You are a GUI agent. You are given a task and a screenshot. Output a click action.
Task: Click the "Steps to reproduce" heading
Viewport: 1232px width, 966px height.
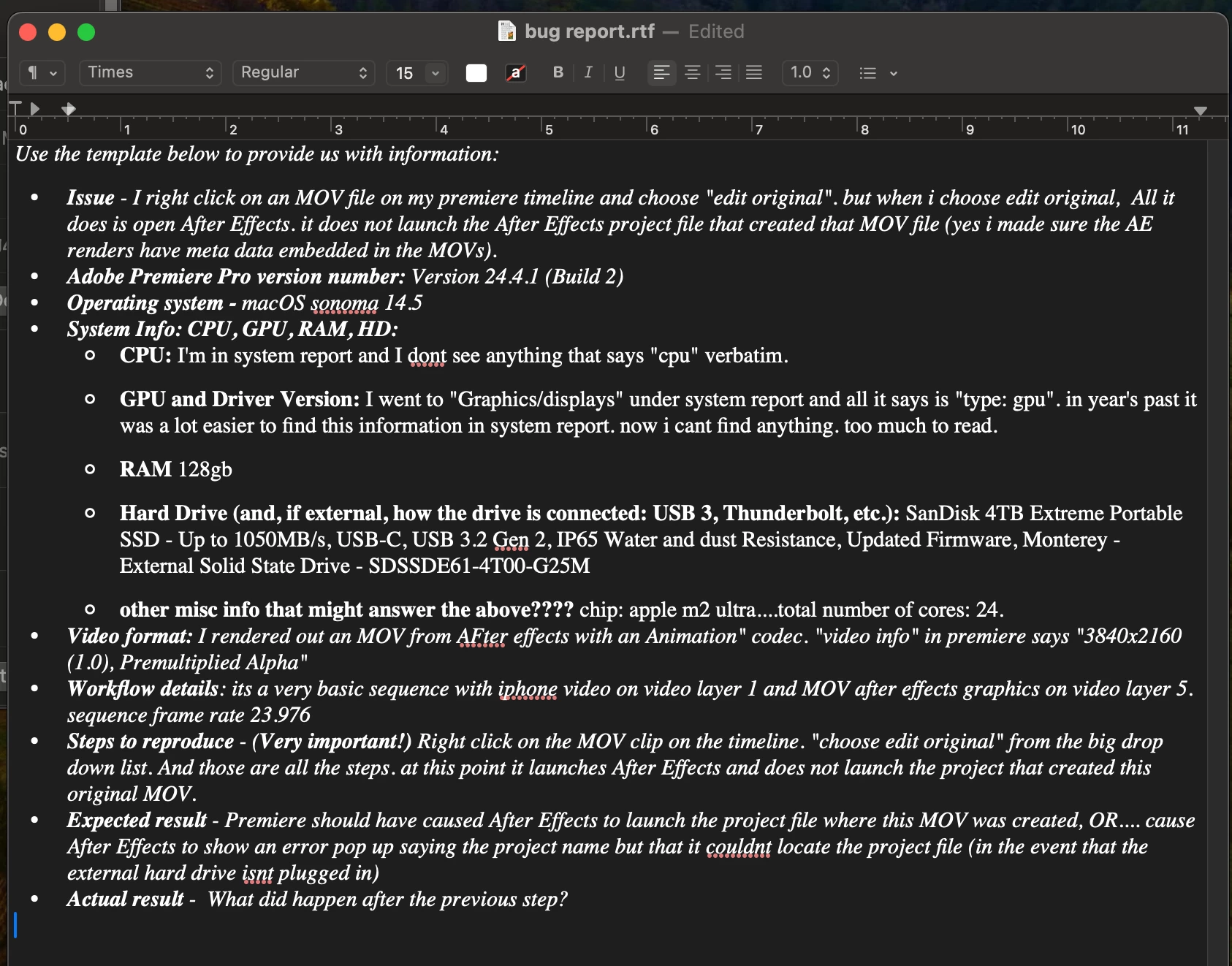150,741
